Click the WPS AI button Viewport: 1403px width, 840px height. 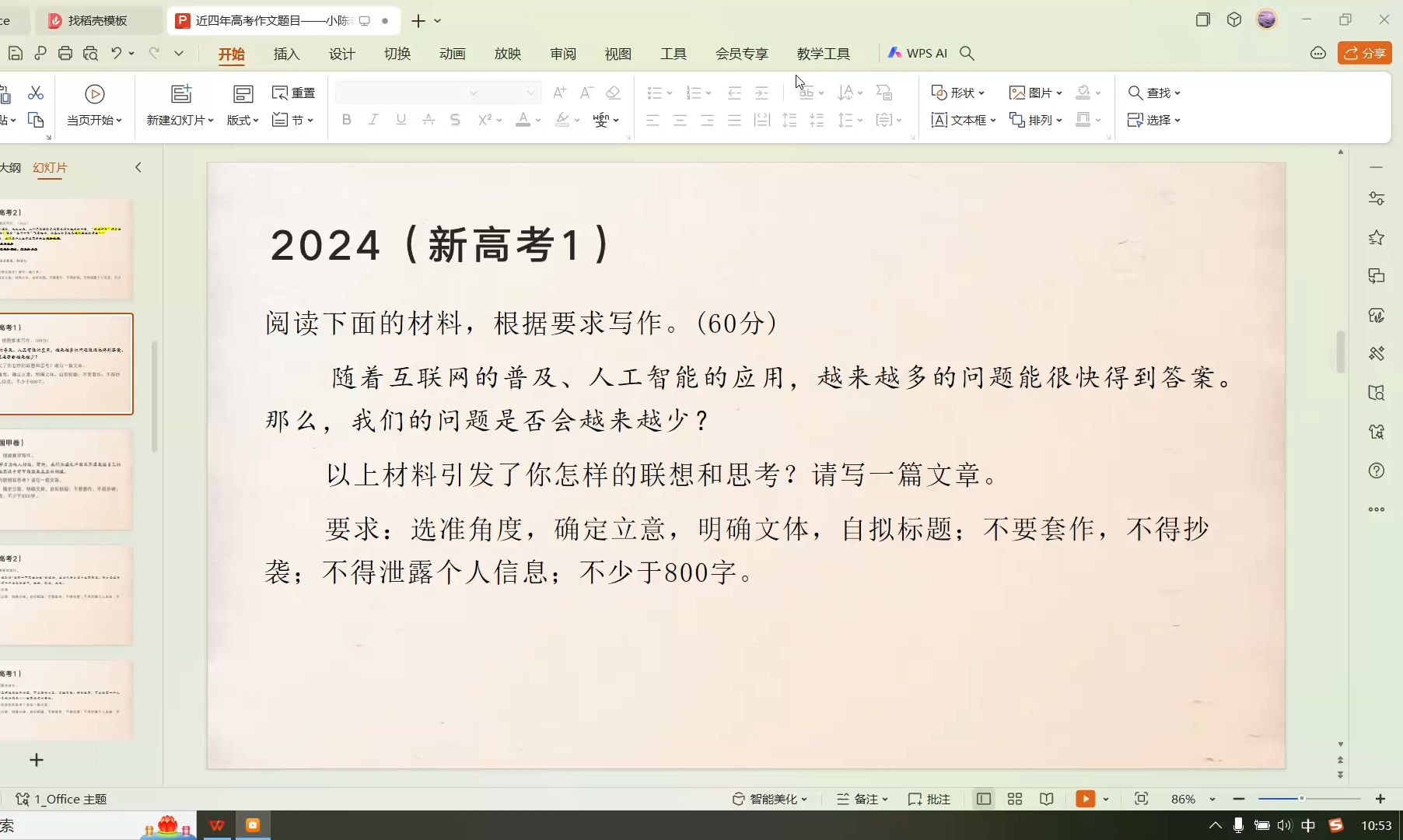coord(918,53)
